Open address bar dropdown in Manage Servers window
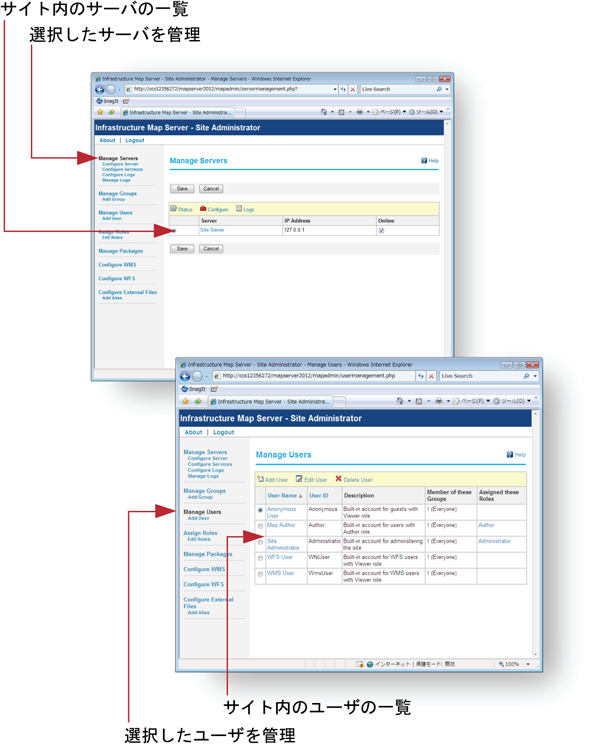Viewport: 600px width, 744px height. (335, 89)
